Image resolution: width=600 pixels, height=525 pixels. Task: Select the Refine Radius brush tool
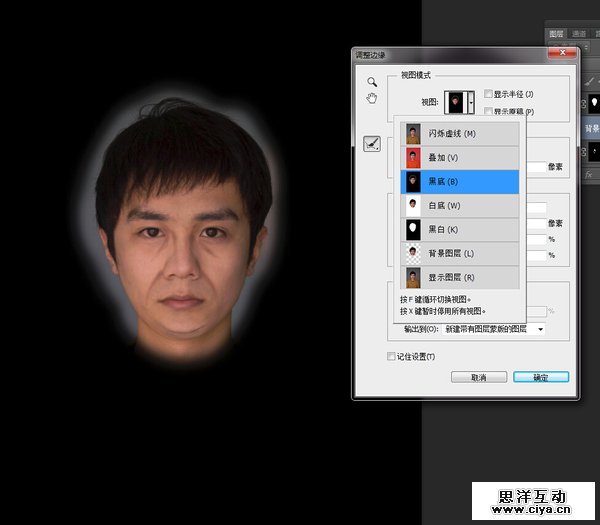[x=371, y=144]
